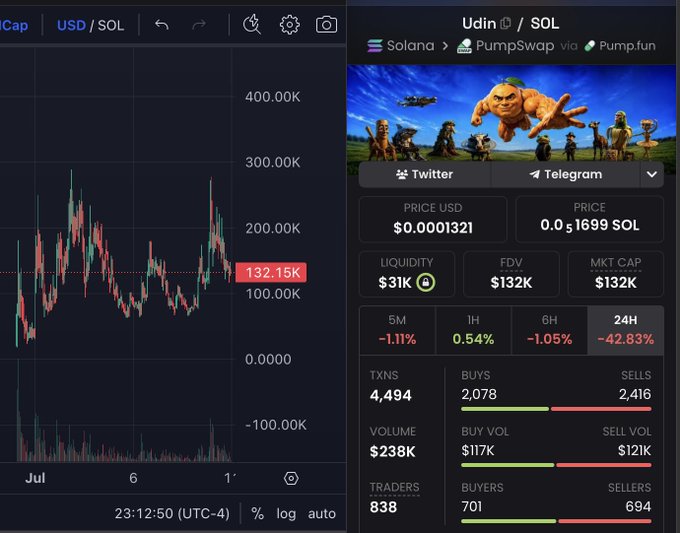Open quick search lightning icon

tap(252, 24)
